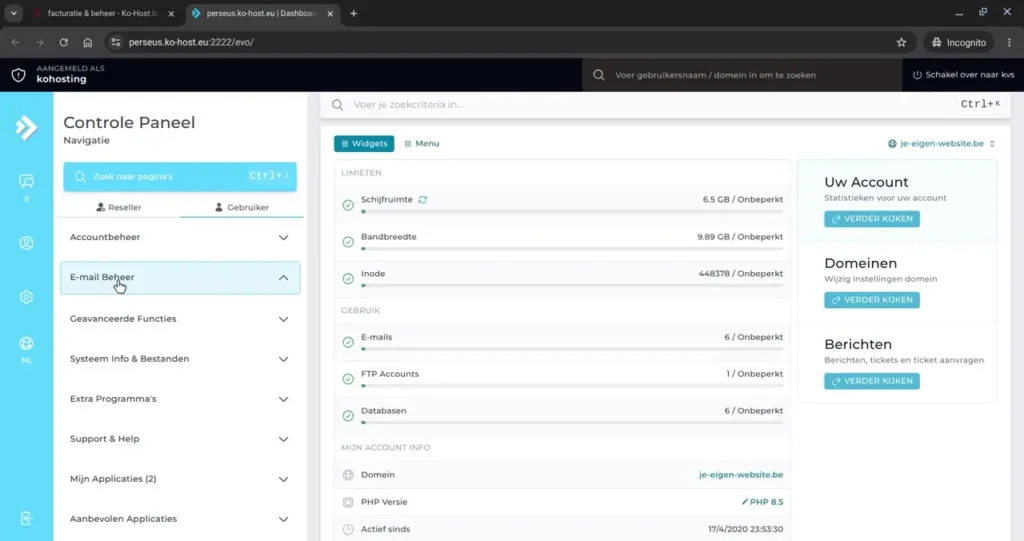Switch to the Gebruiker tab

242,207
